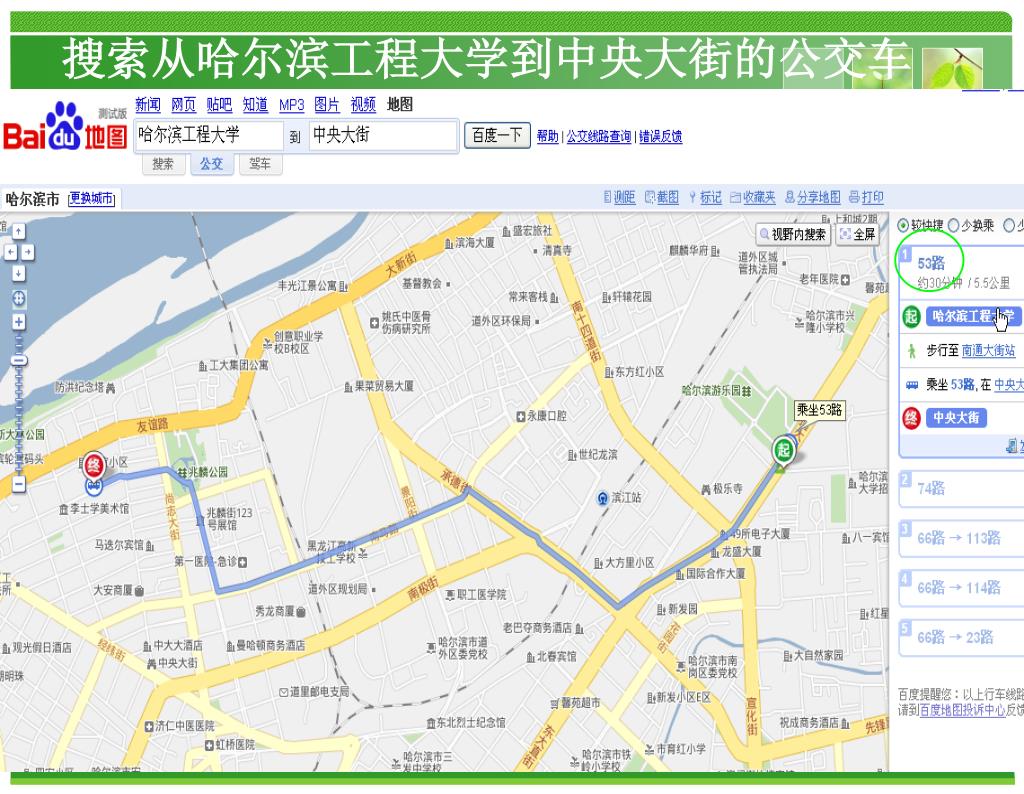
Task: Open the 测距 measure tool
Action: tap(619, 197)
